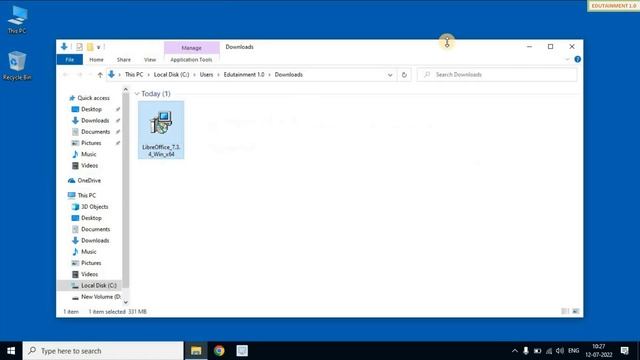Open the File ribbon tab

70,60
